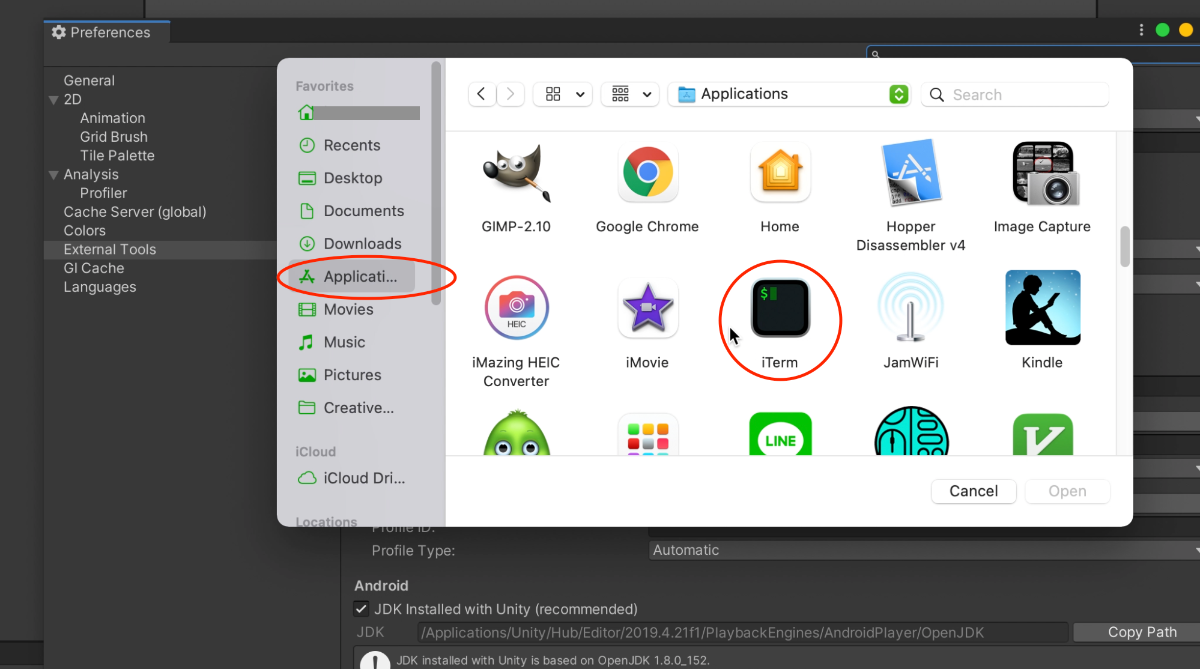Select the iMovie app icon

tap(647, 309)
